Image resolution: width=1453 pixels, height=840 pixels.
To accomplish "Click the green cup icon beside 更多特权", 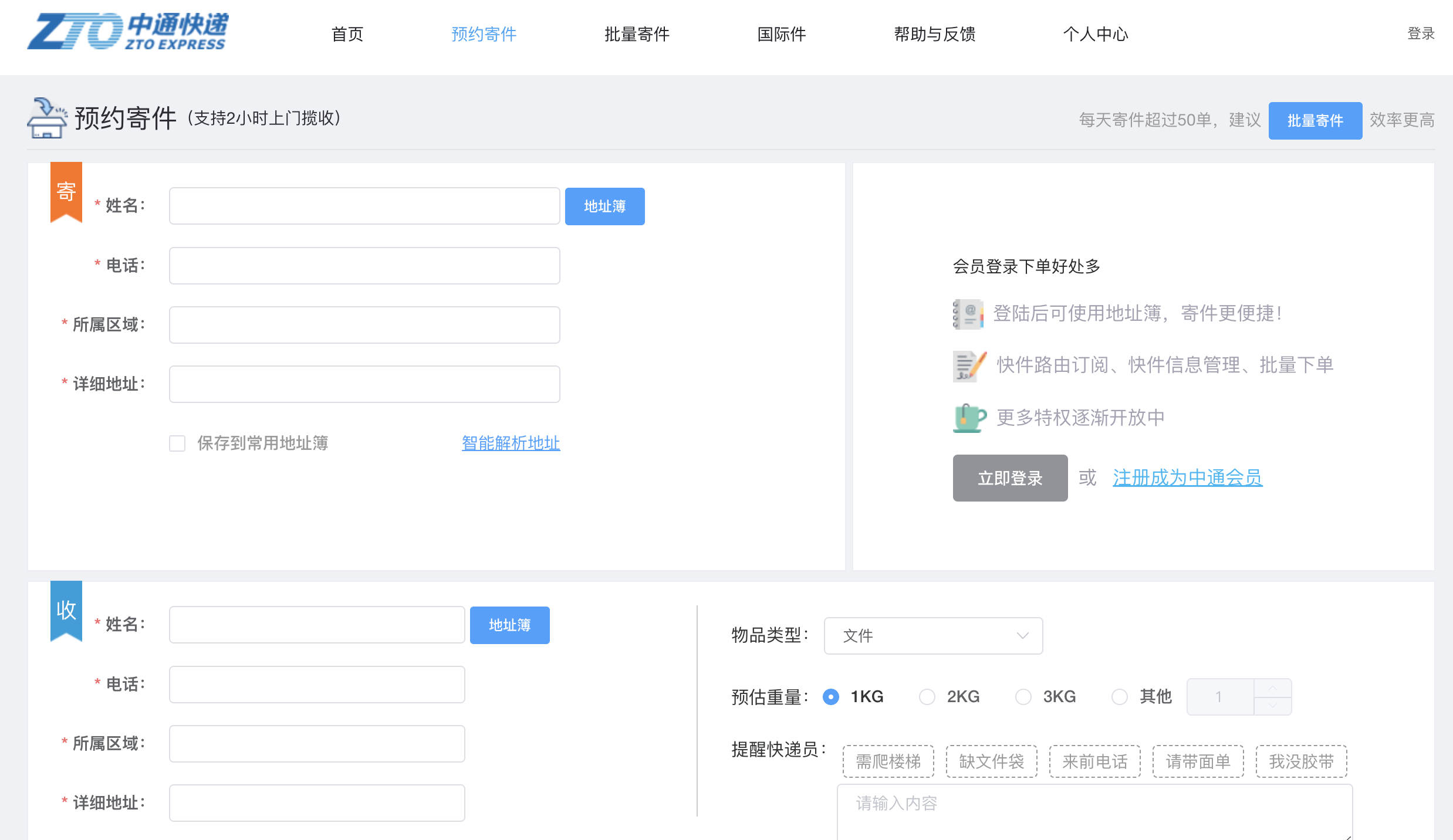I will pyautogui.click(x=969, y=418).
